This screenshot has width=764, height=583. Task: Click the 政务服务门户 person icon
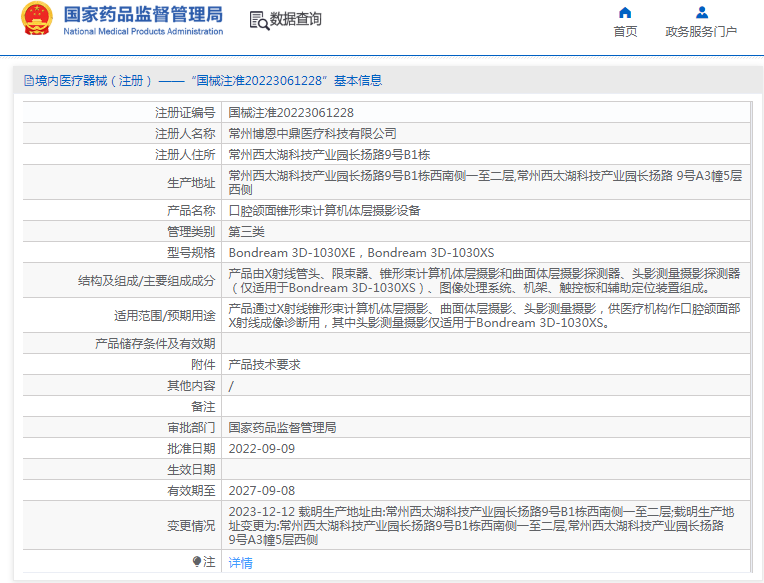click(702, 12)
